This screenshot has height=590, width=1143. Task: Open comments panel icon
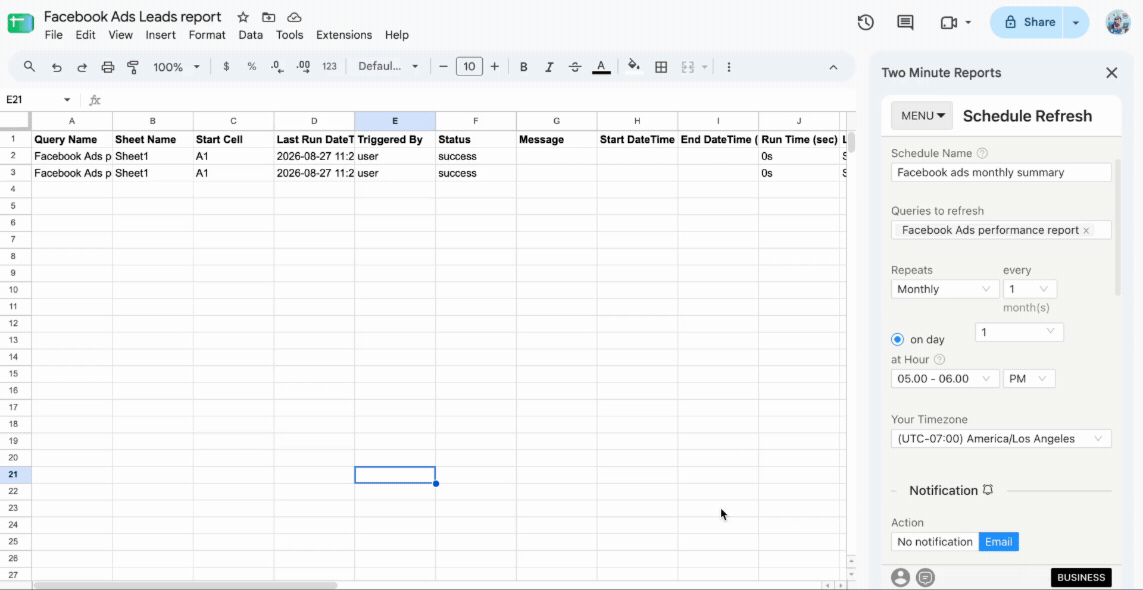(905, 23)
